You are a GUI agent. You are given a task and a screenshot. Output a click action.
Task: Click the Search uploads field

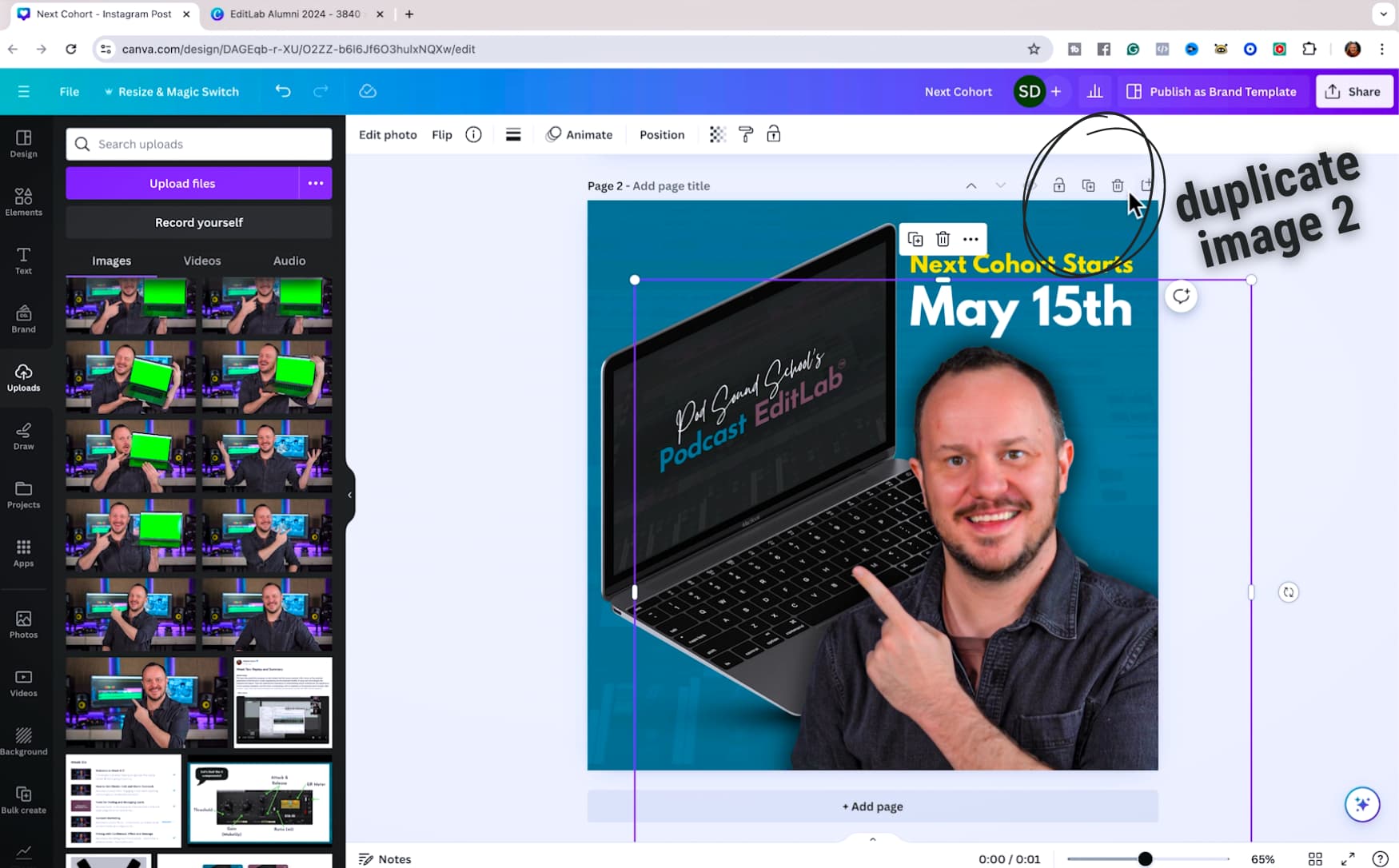point(199,144)
